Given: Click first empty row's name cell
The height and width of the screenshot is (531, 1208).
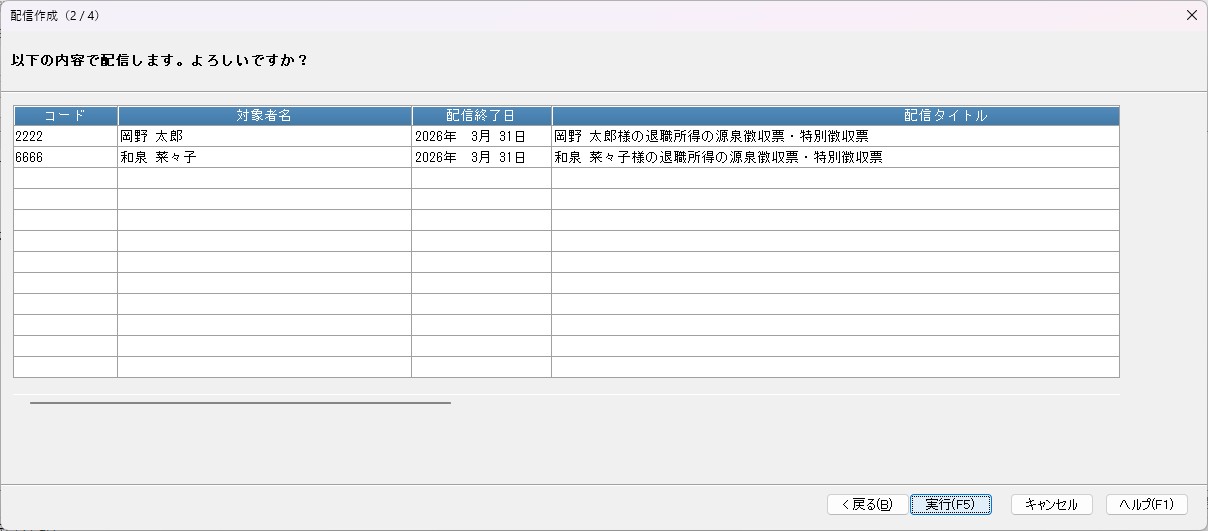Looking at the screenshot, I should click(x=264, y=178).
